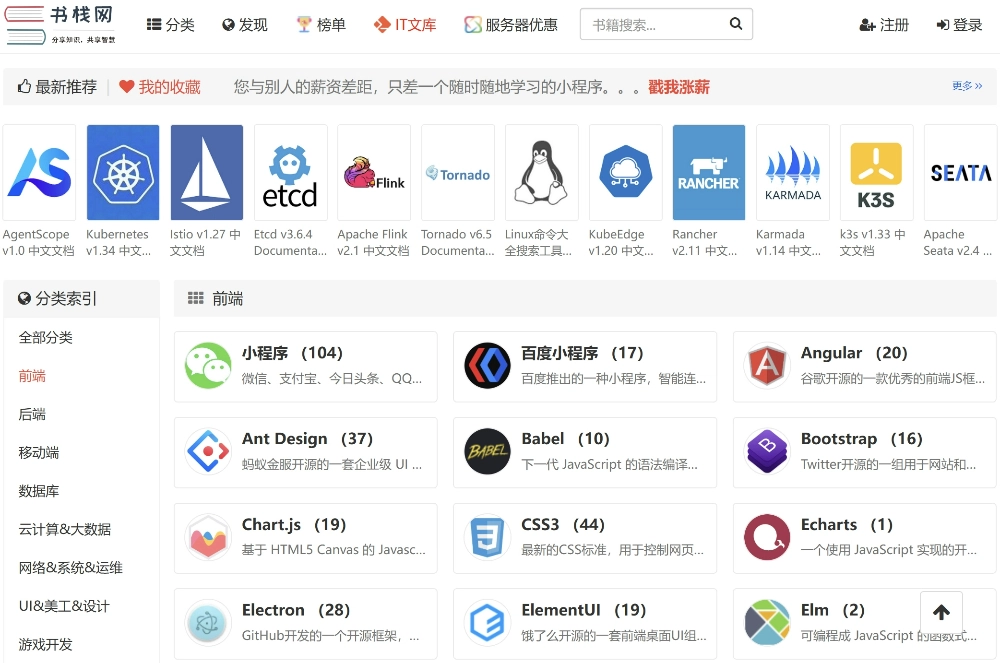
Task: Open the 分类 menu in navigation
Action: (171, 25)
